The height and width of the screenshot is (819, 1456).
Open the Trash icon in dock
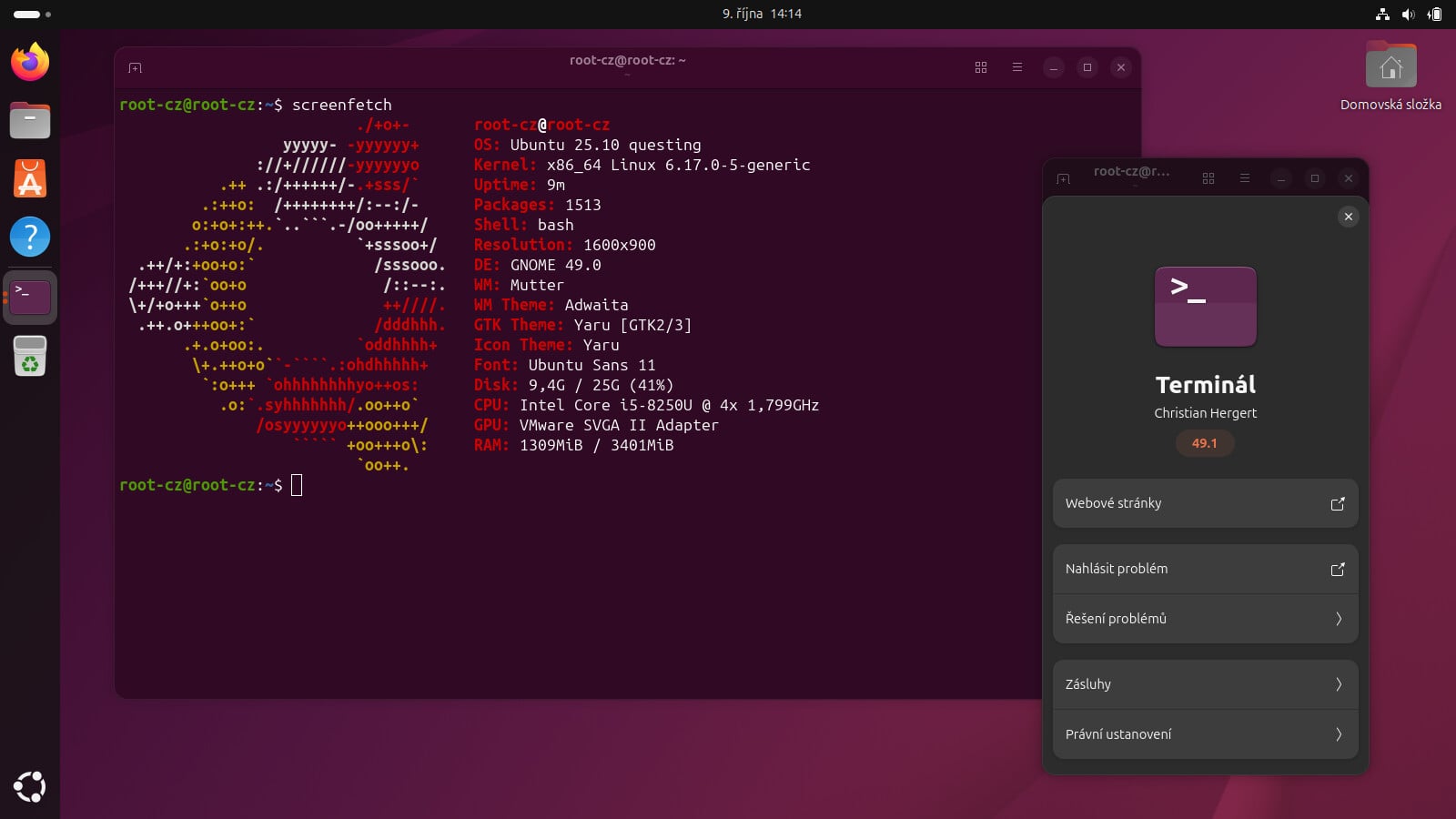30,356
